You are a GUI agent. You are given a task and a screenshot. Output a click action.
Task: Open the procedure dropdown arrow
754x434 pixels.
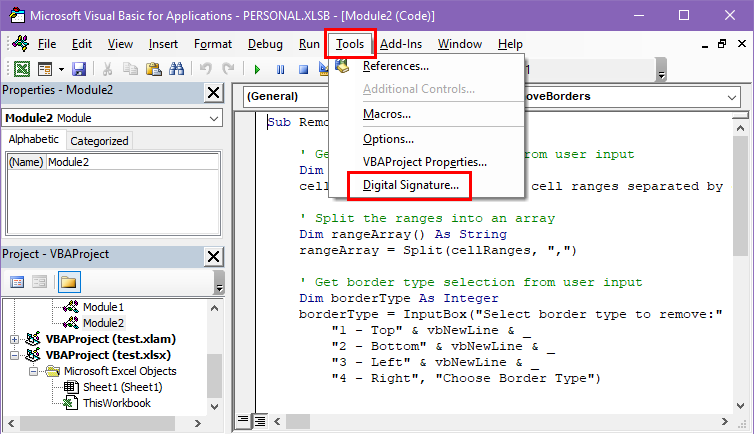coord(732,98)
